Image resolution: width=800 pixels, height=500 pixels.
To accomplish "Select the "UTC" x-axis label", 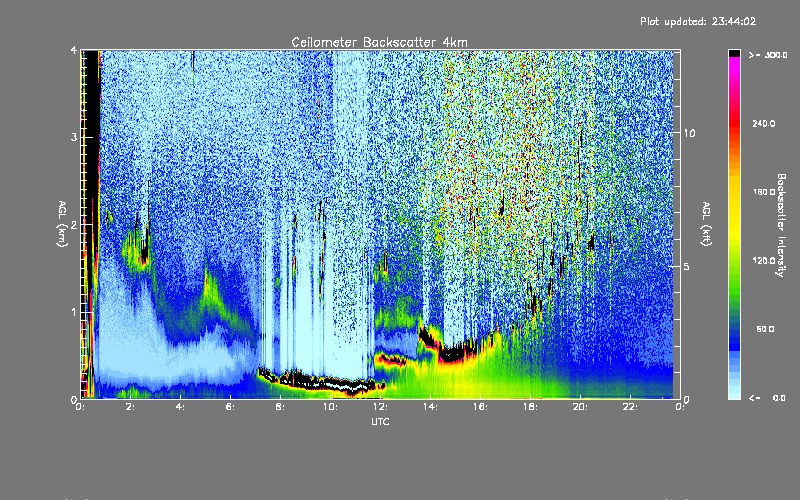I will pyautogui.click(x=380, y=421).
